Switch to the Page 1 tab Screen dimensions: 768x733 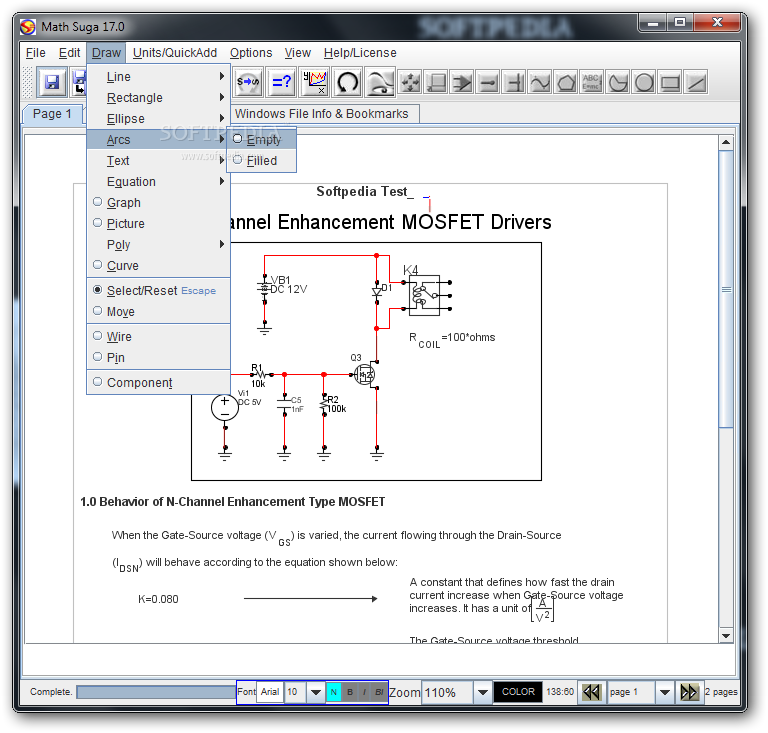point(52,114)
